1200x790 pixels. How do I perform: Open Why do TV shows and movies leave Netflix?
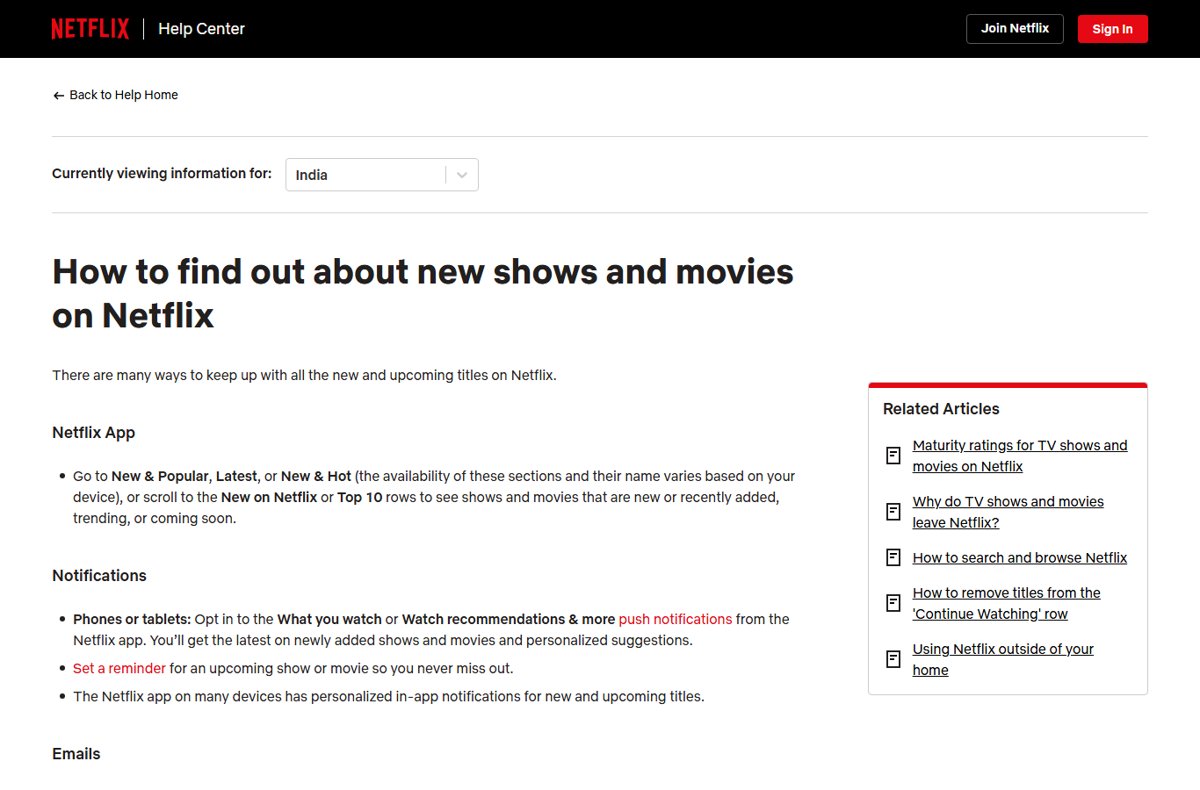pos(1008,512)
